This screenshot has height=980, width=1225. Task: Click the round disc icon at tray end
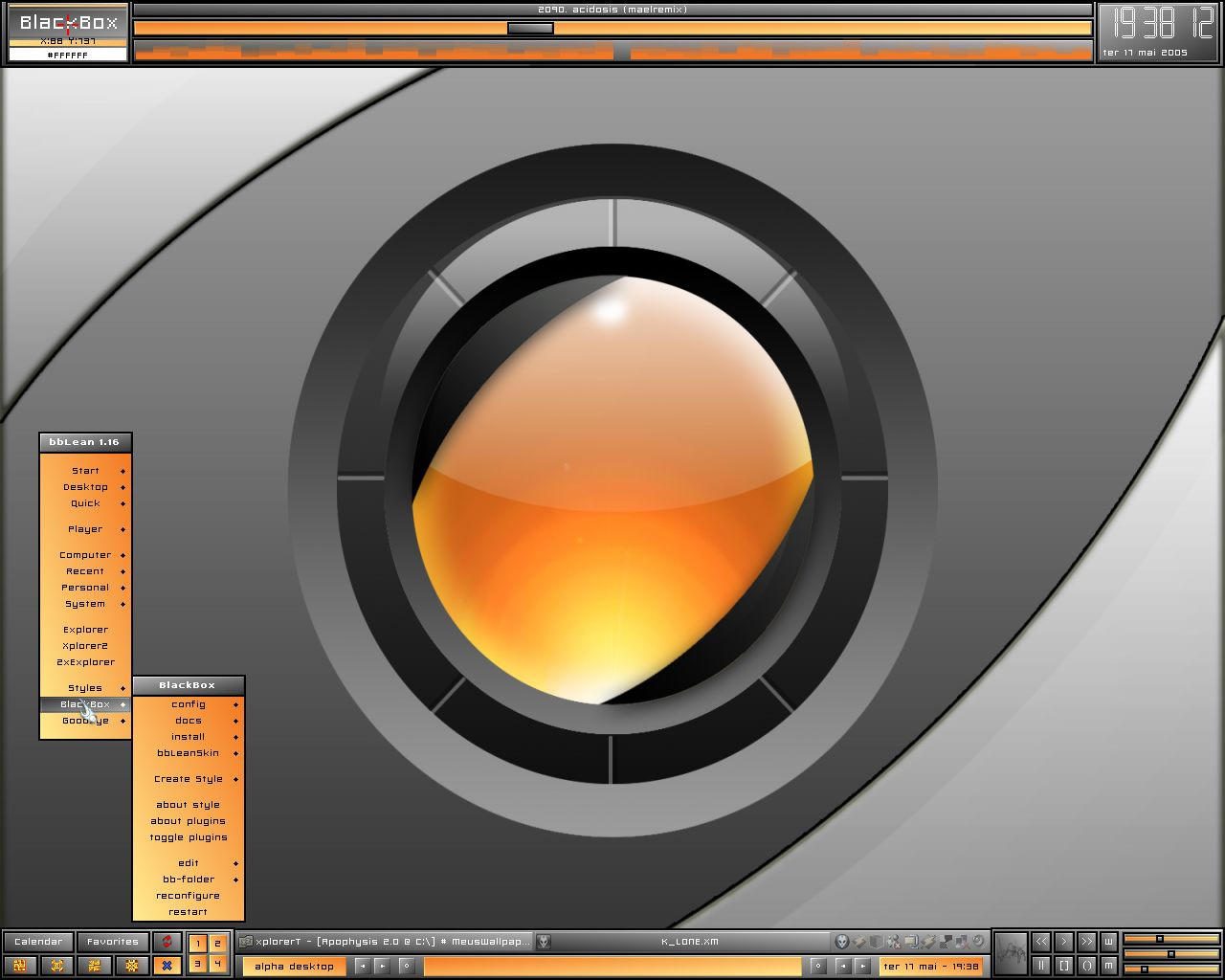(x=978, y=942)
